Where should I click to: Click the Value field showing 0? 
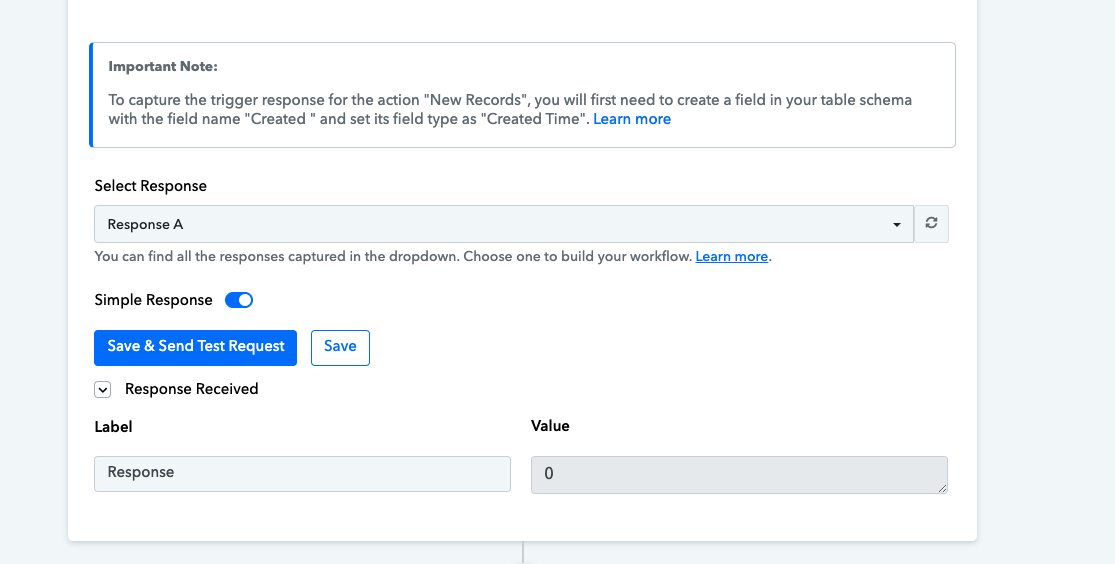[739, 474]
